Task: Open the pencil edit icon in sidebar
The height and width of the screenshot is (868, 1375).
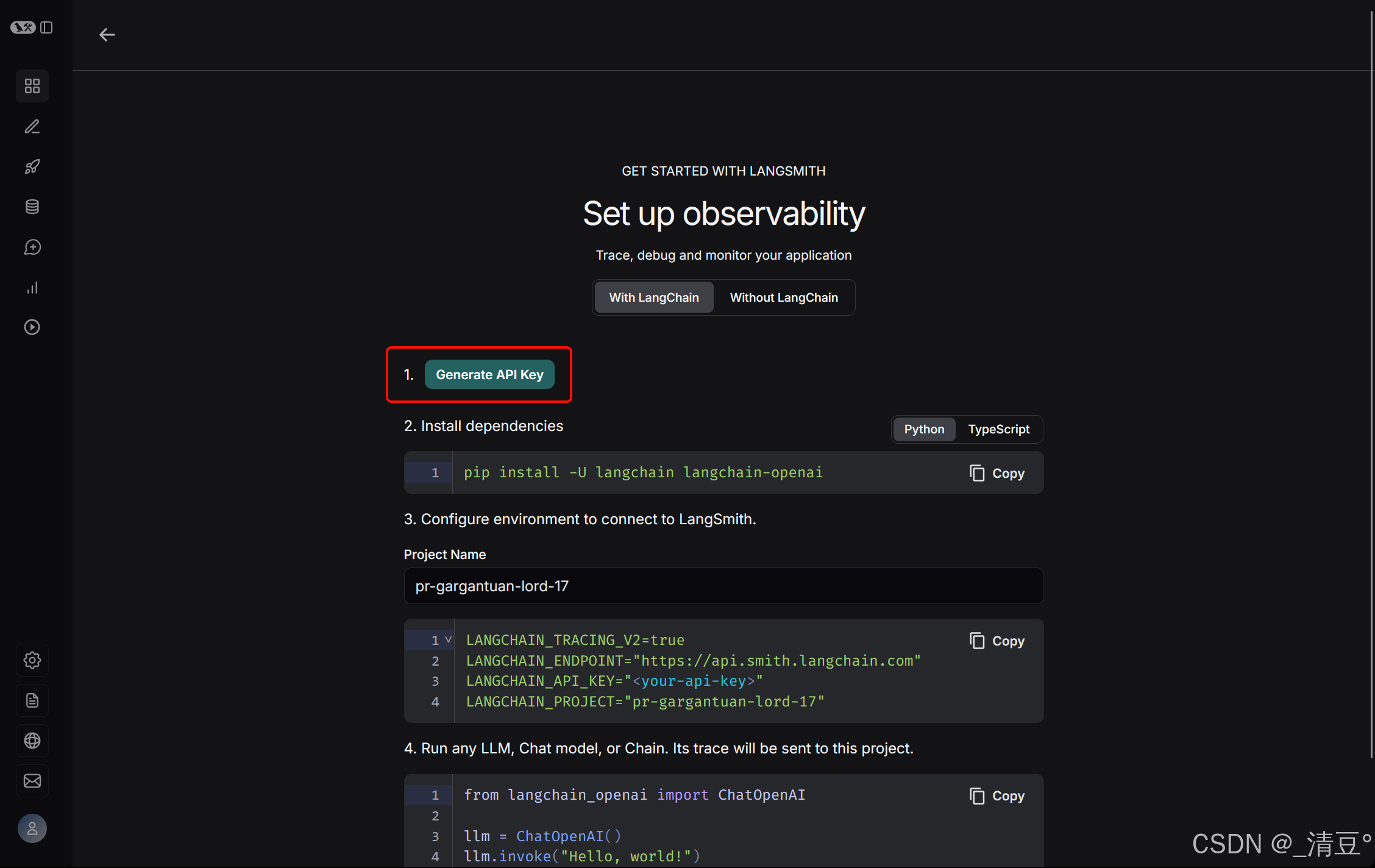Action: (32, 126)
